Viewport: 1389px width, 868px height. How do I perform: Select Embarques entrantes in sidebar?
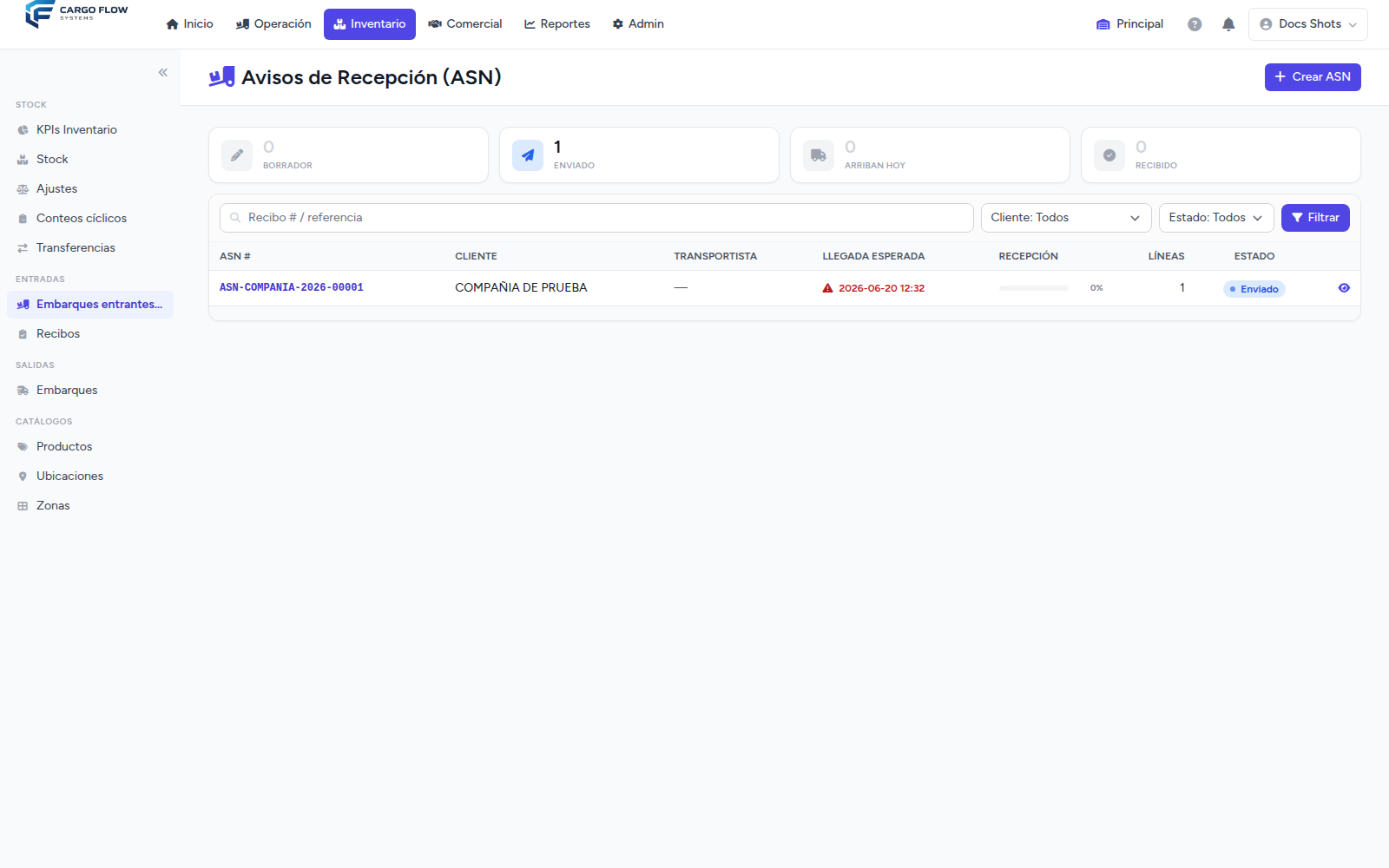tap(90, 305)
